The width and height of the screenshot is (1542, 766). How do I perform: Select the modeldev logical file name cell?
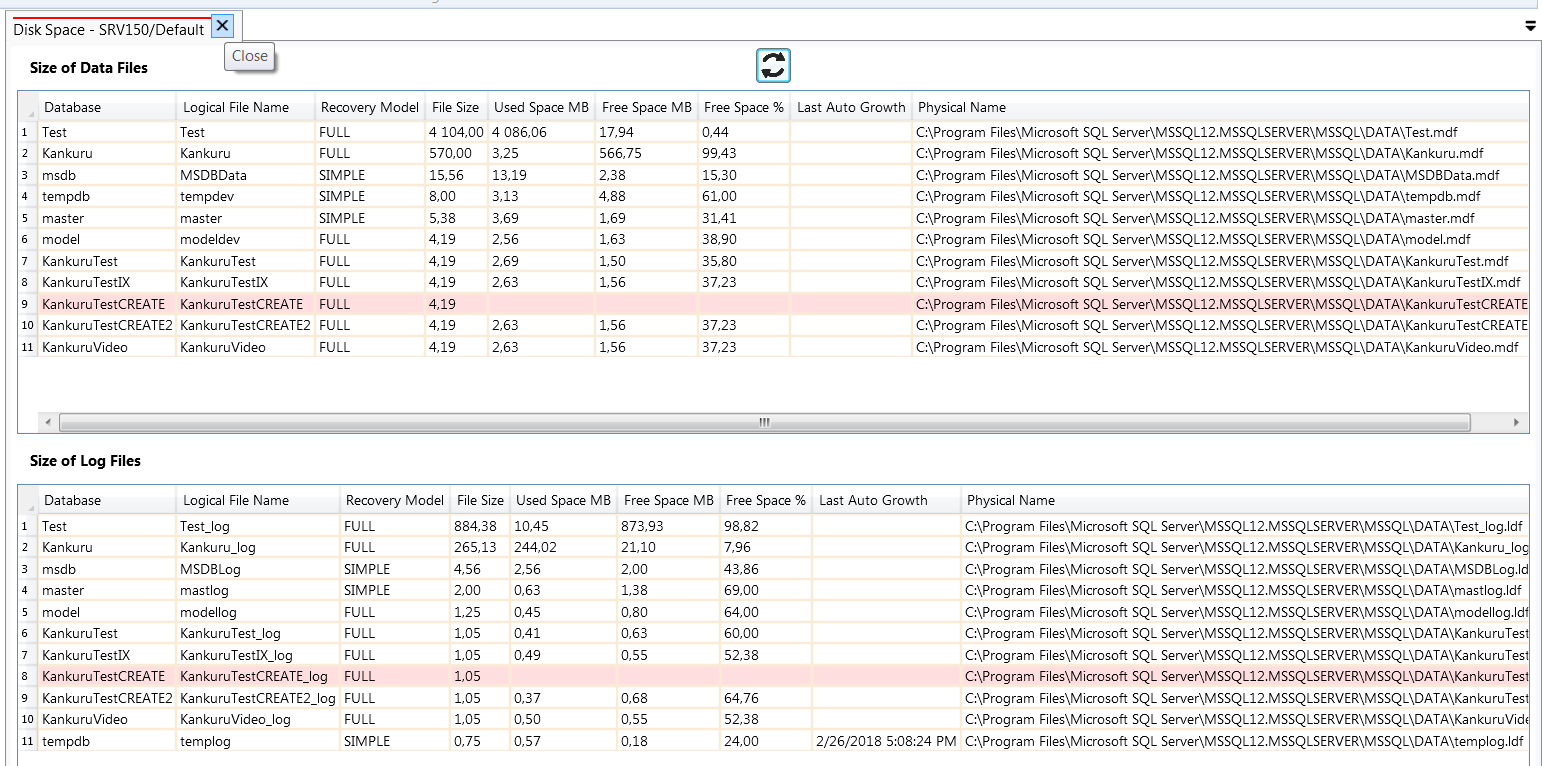pyautogui.click(x=245, y=239)
